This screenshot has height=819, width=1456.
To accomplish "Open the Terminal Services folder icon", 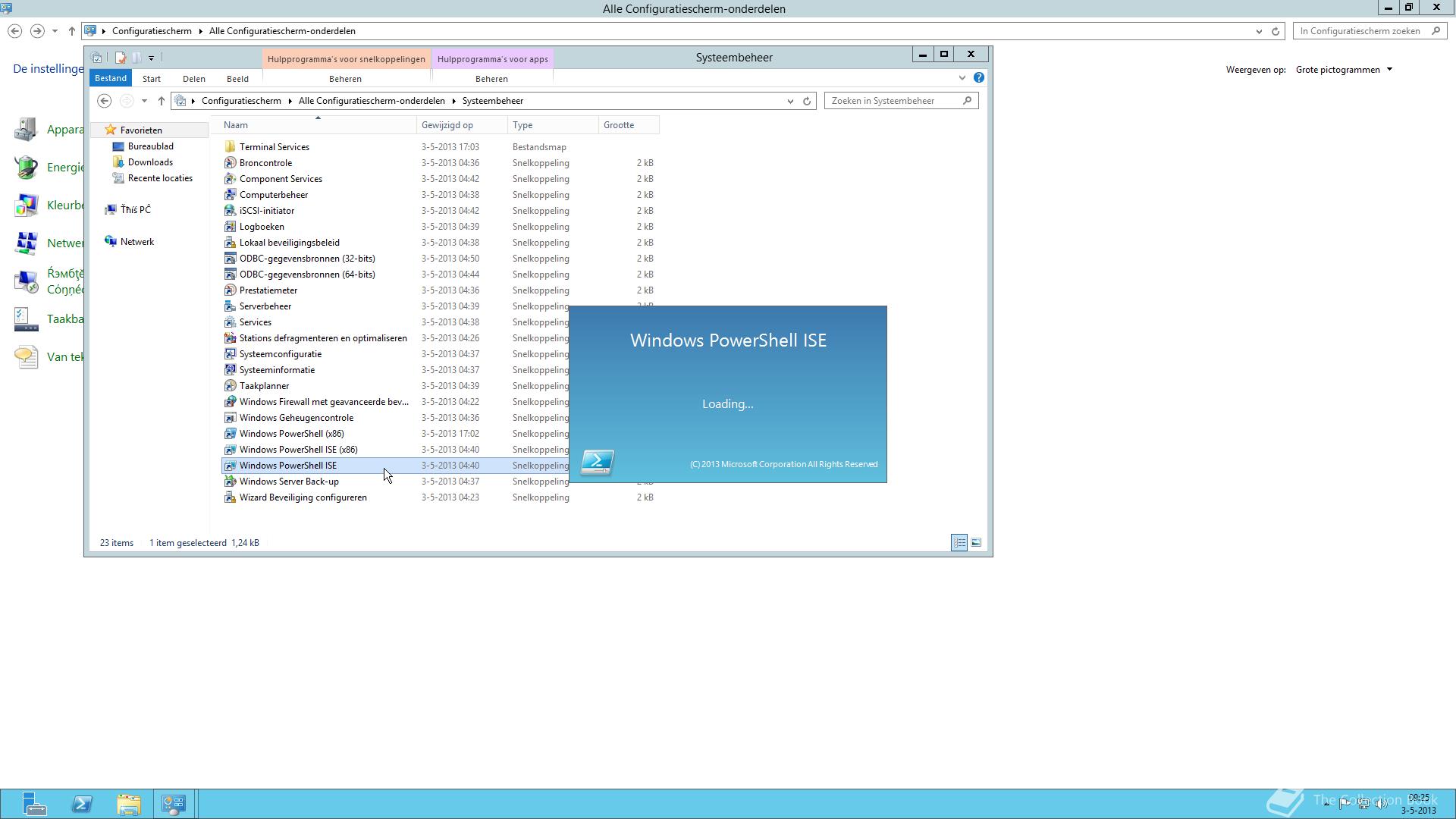I will point(230,147).
